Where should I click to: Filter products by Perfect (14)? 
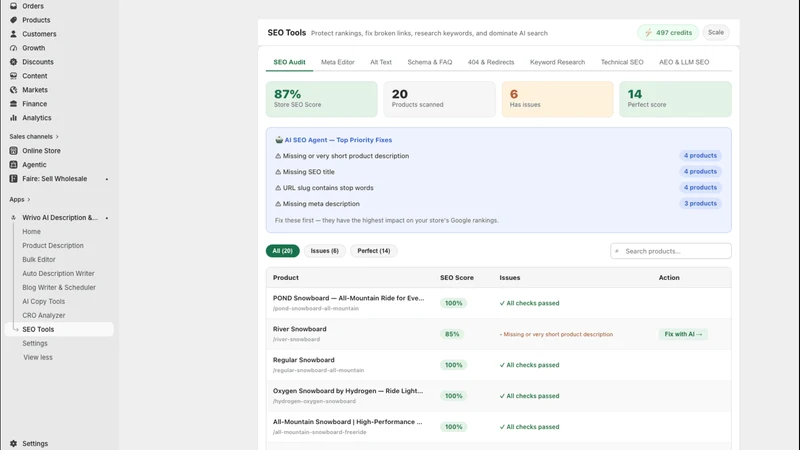coord(373,251)
